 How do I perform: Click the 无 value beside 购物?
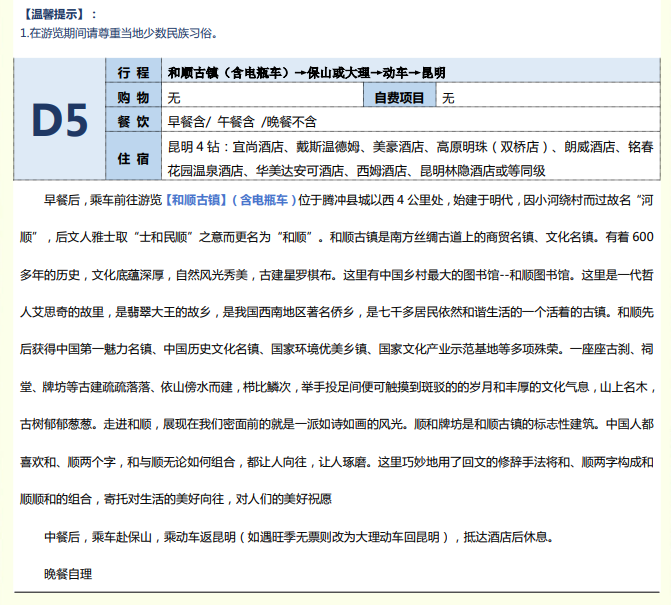click(174, 98)
